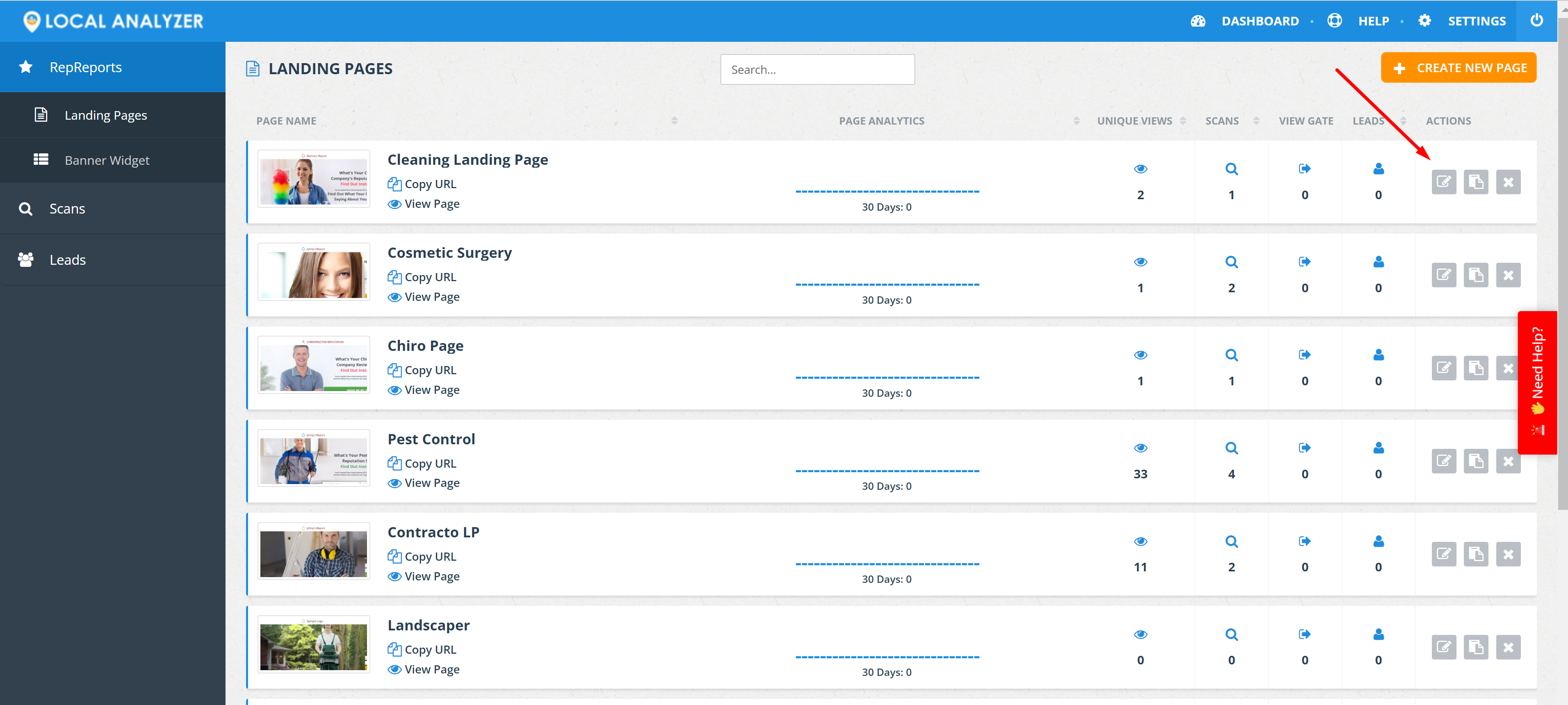Open Banner Widget in sidebar

click(x=107, y=160)
